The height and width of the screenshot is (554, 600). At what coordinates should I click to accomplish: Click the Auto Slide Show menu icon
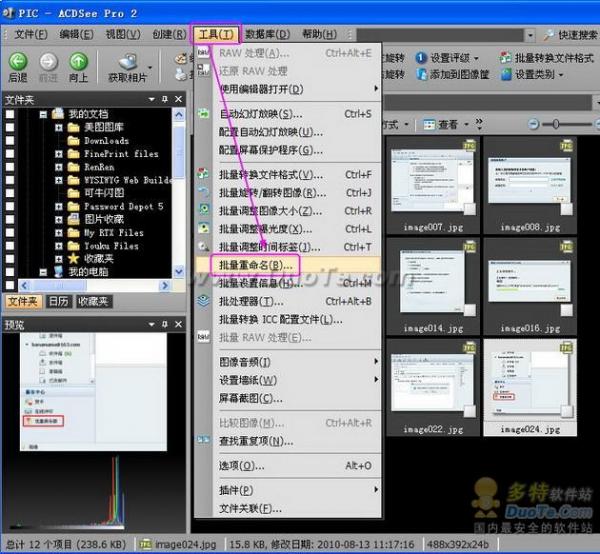(x=203, y=114)
